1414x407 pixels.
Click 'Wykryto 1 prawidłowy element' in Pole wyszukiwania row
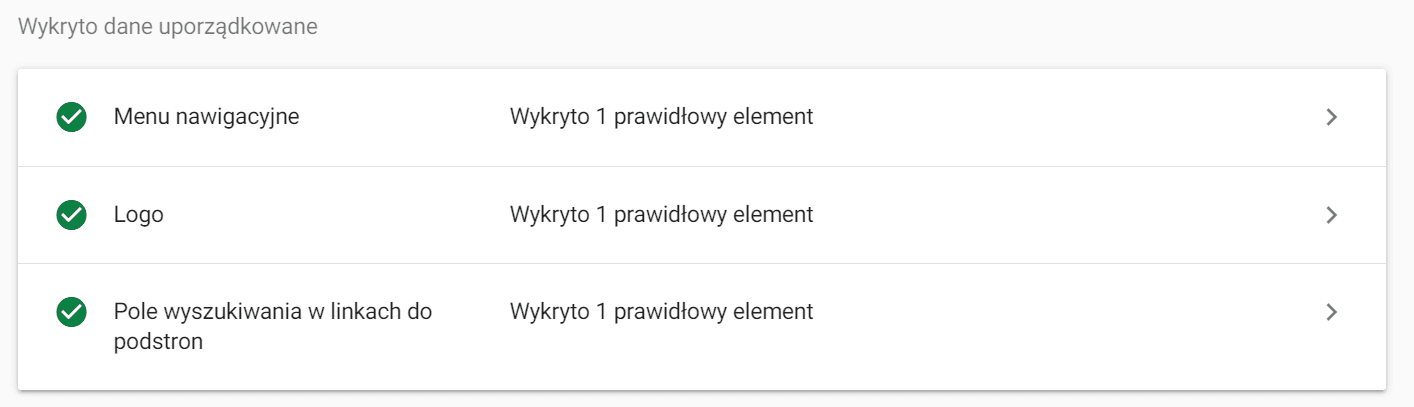(661, 312)
